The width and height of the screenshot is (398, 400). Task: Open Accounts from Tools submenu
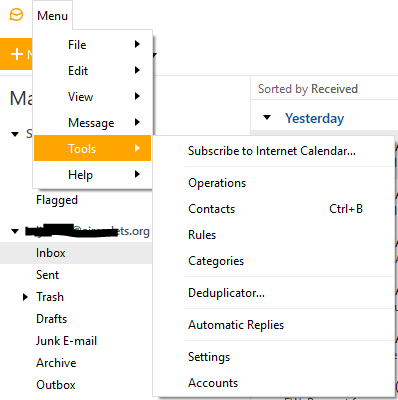(x=273, y=383)
